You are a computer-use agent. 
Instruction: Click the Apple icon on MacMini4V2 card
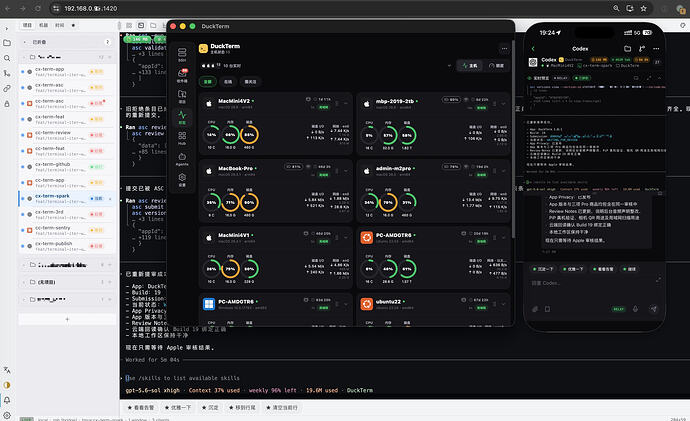209,104
